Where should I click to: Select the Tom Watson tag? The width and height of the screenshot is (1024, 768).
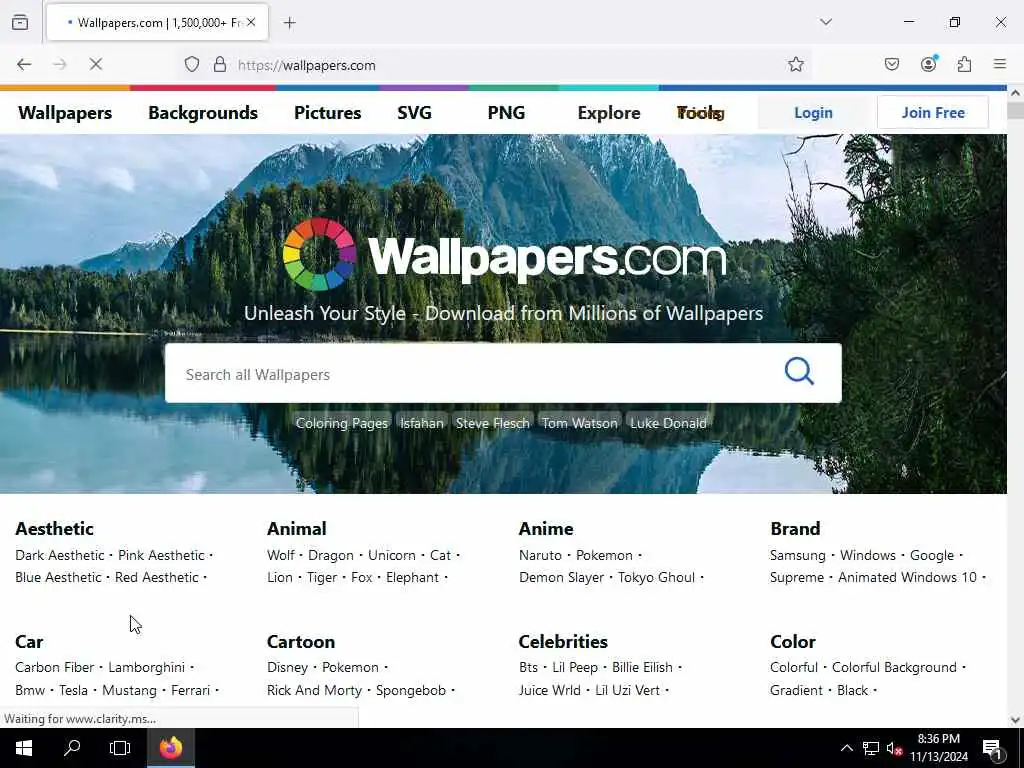579,423
